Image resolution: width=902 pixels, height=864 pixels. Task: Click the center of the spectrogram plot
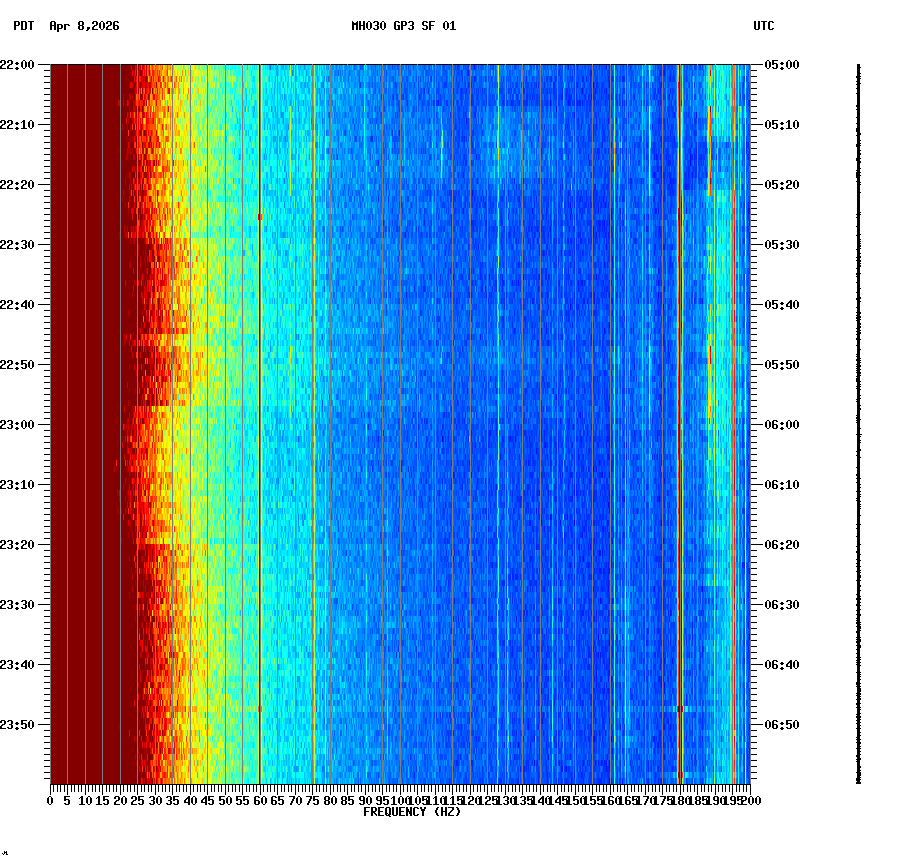pos(398,425)
